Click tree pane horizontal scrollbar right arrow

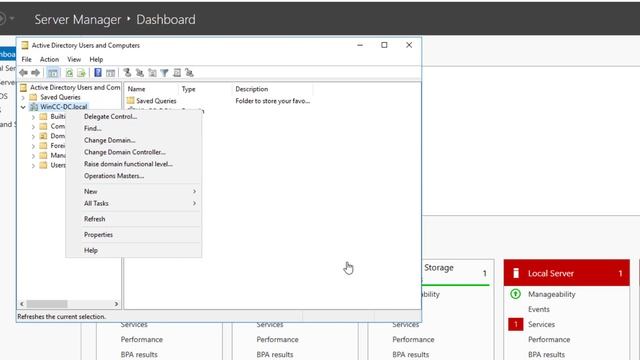[x=116, y=304]
